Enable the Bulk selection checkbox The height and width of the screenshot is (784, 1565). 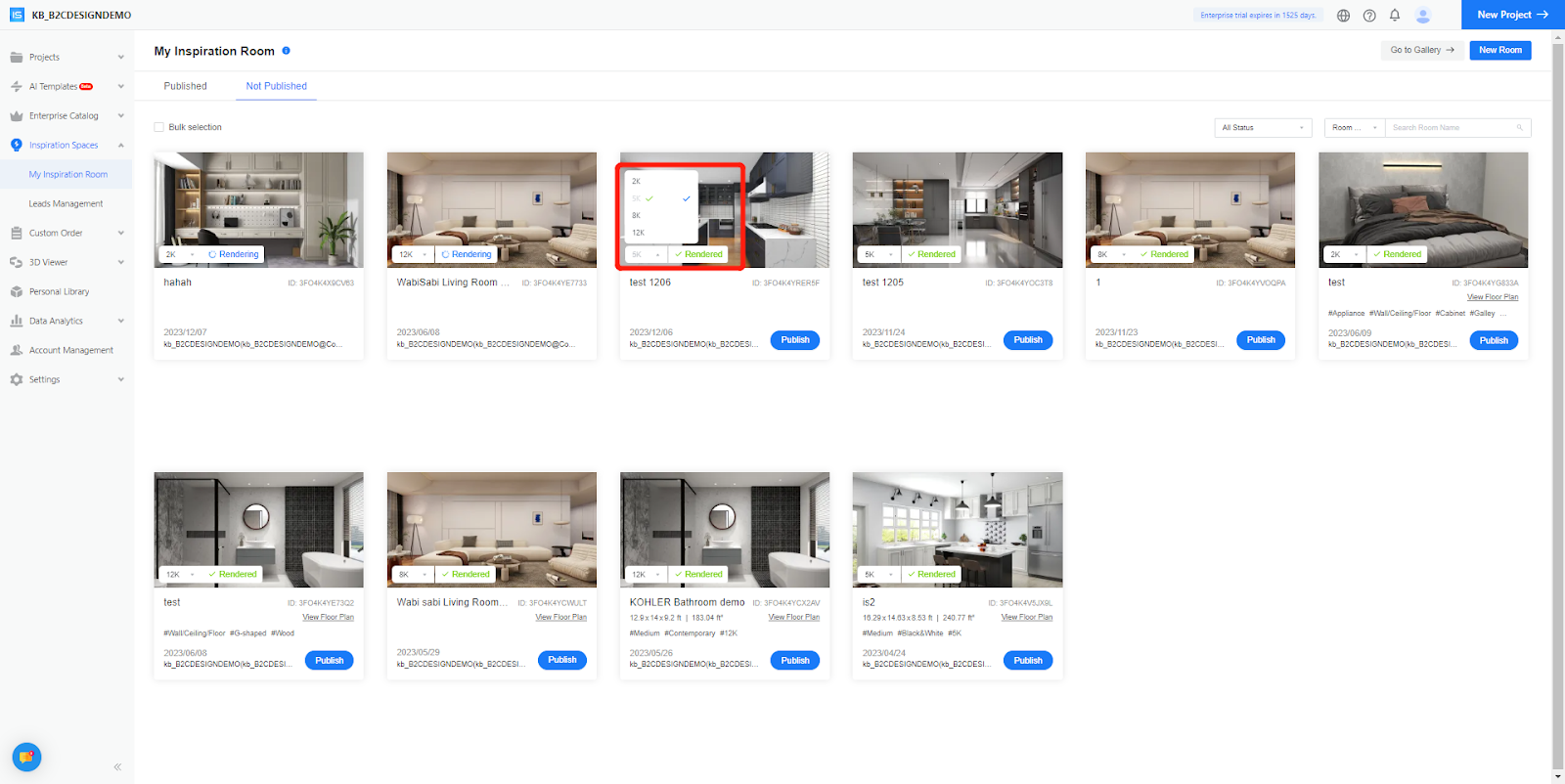(159, 127)
